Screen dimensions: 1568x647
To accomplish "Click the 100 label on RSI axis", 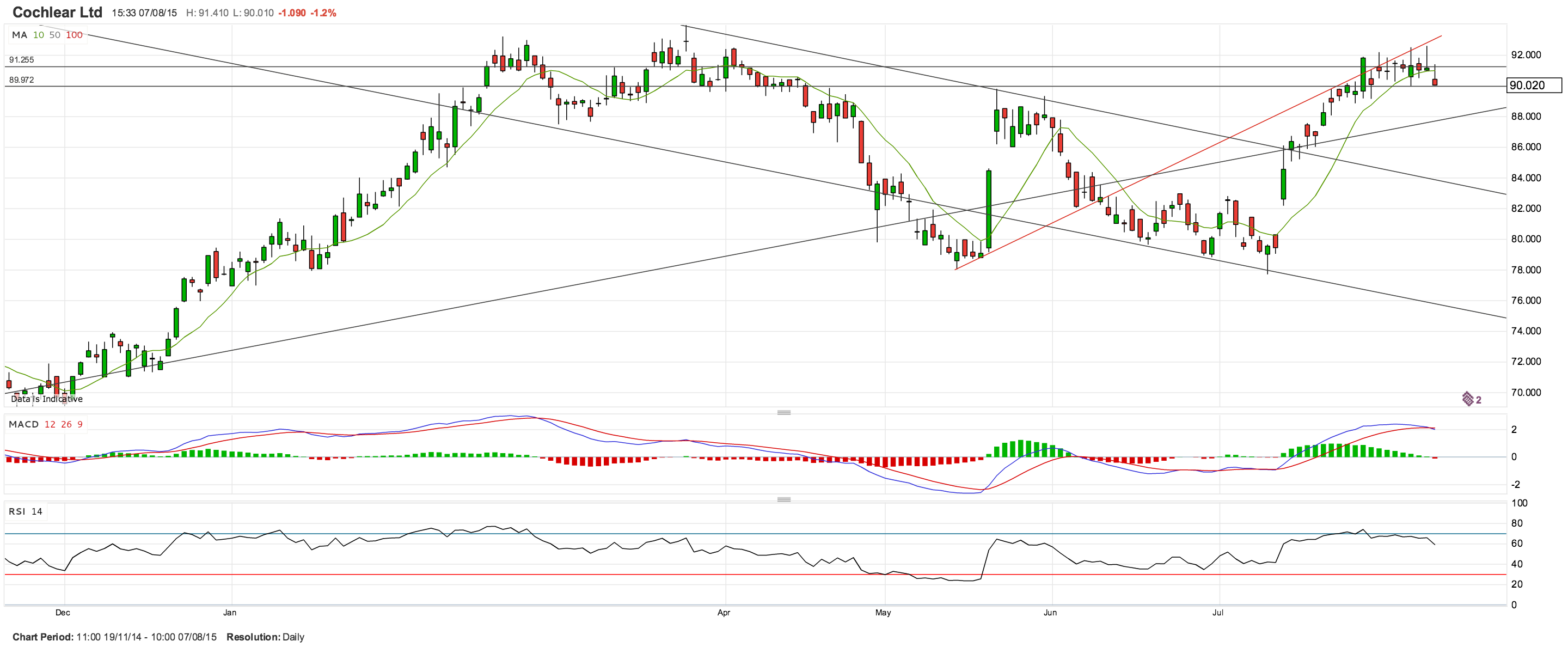I will click(1520, 503).
